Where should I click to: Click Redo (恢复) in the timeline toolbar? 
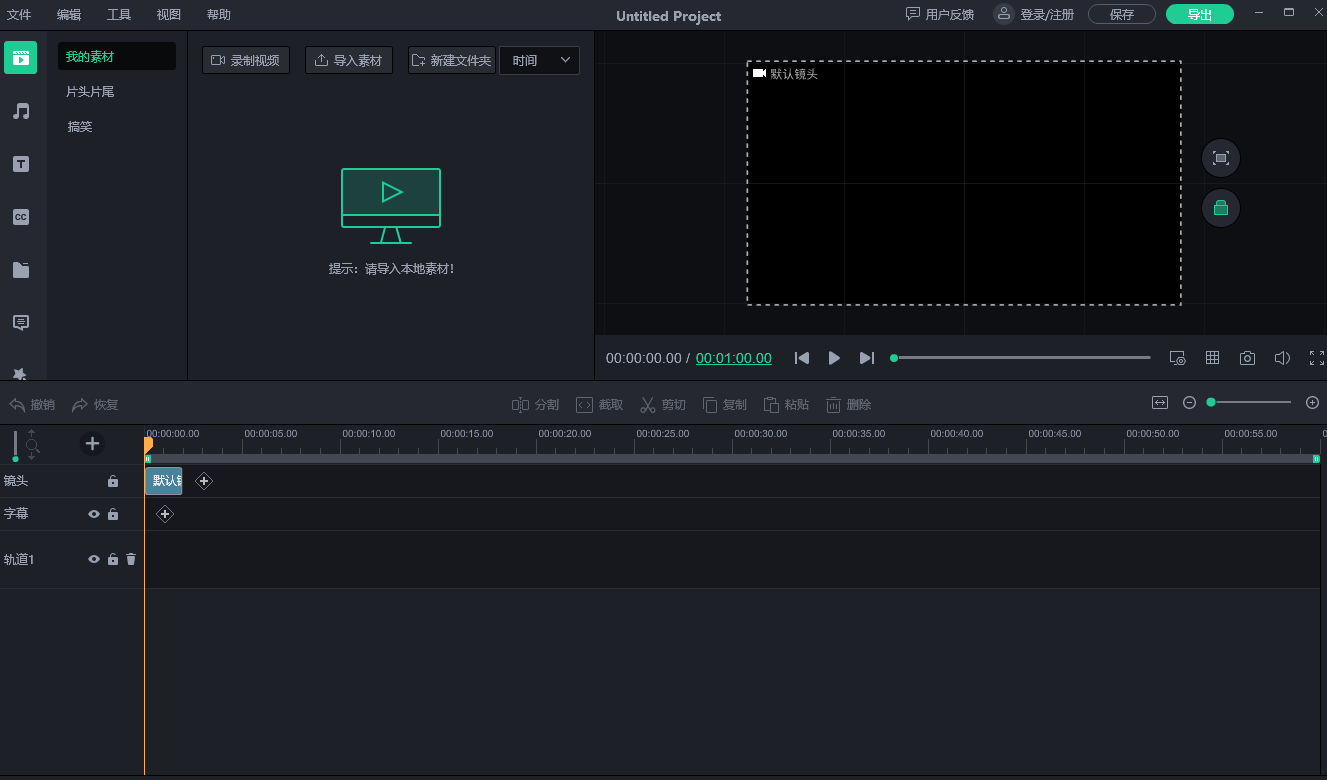coord(95,405)
